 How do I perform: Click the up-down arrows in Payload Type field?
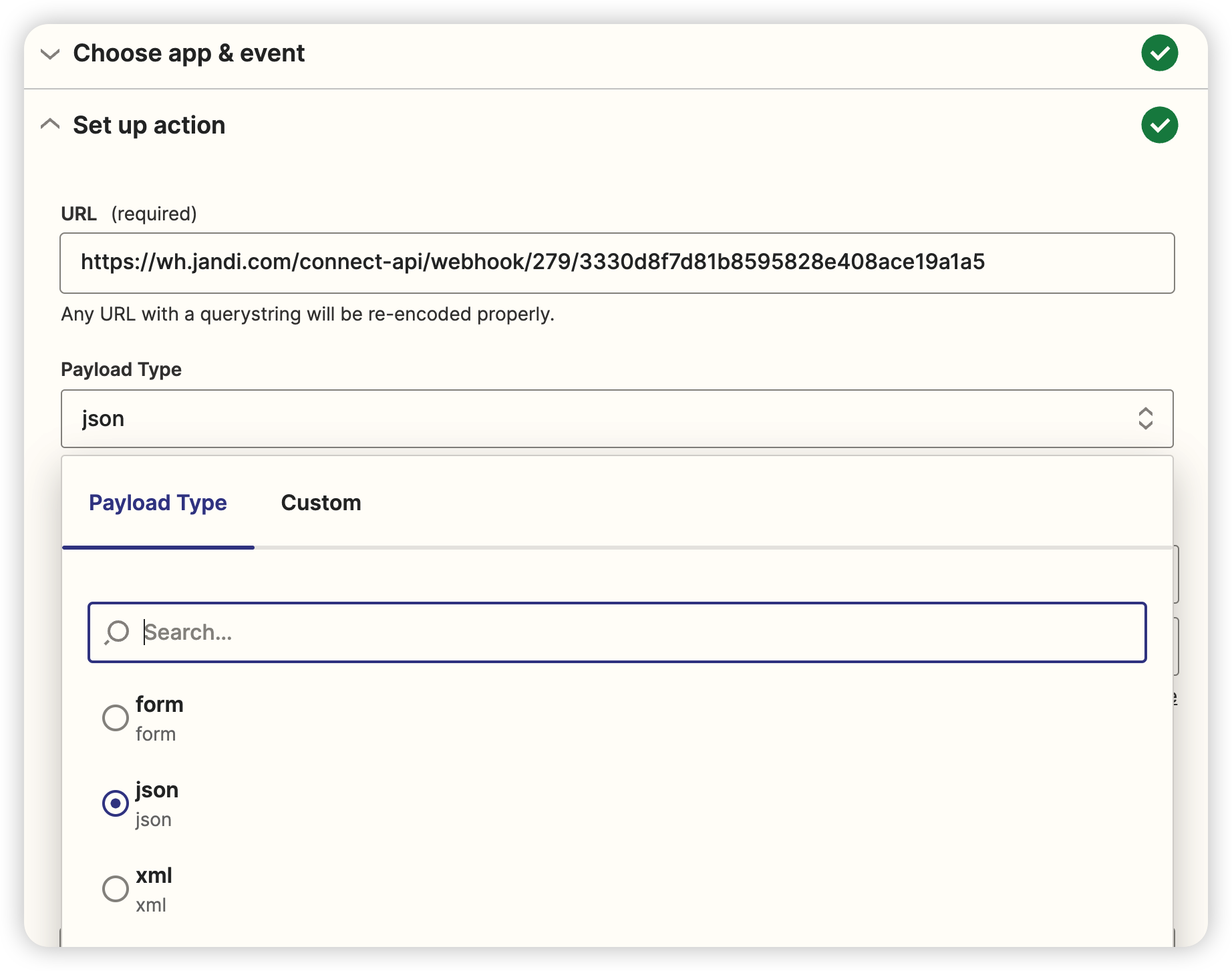click(1145, 419)
